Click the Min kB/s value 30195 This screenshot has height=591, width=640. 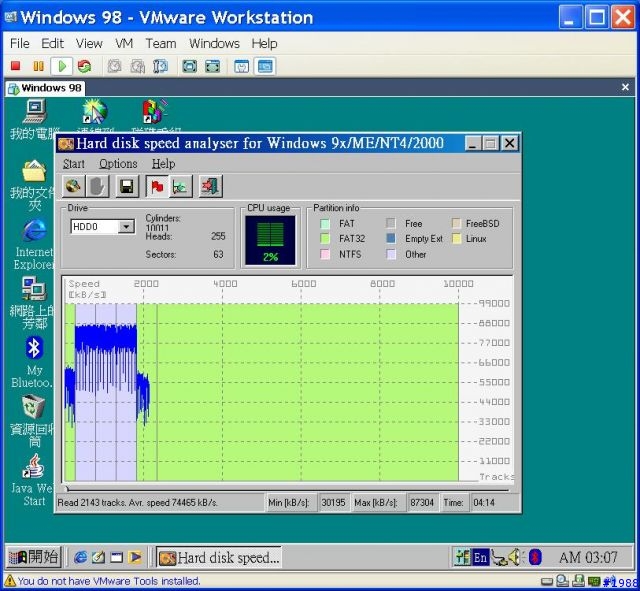click(x=333, y=502)
